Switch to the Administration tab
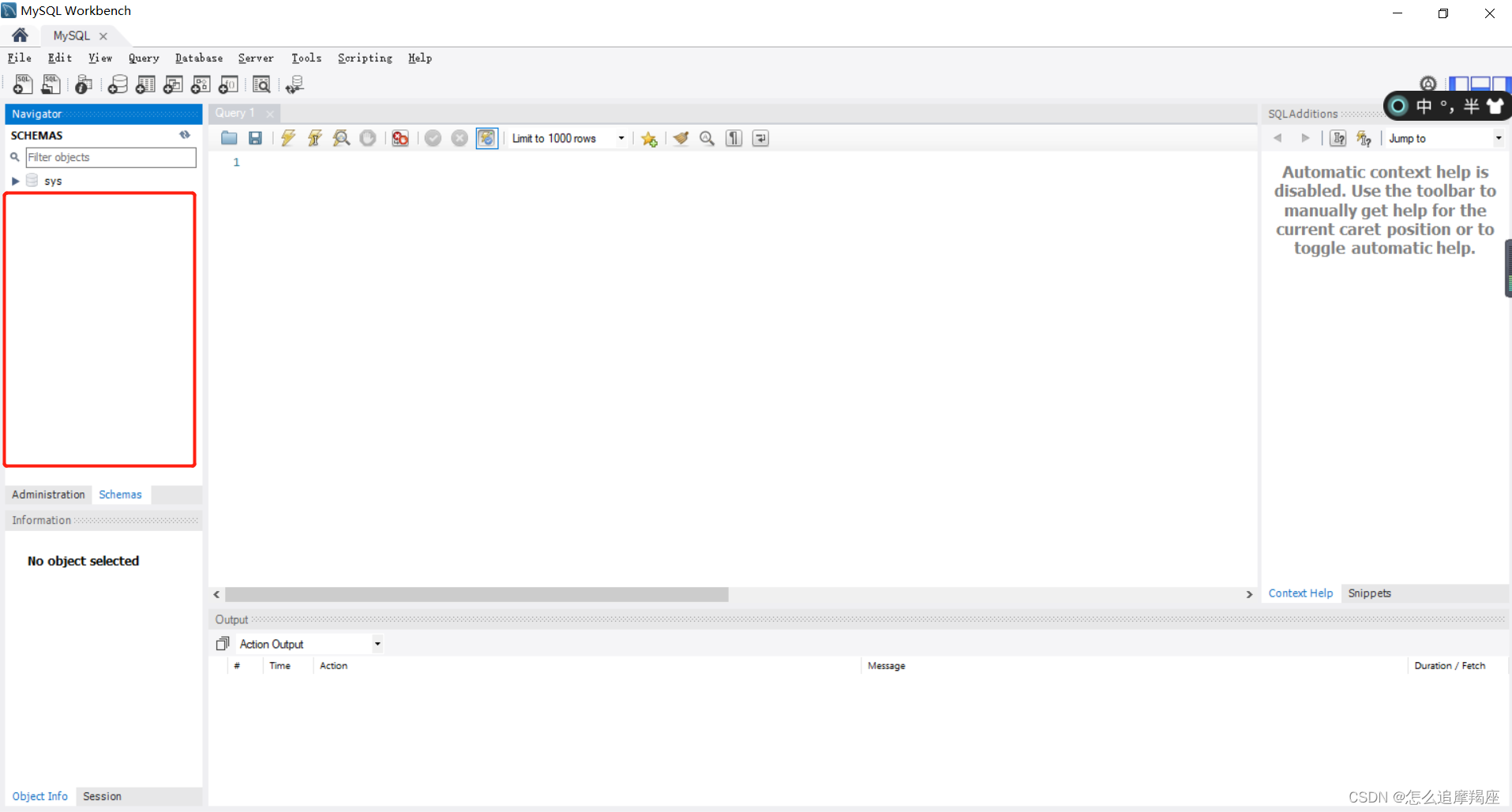This screenshot has width=1512, height=812. pyautogui.click(x=48, y=494)
